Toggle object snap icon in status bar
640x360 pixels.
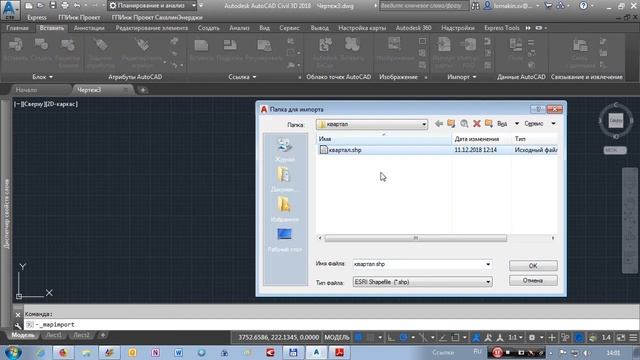pos(456,338)
